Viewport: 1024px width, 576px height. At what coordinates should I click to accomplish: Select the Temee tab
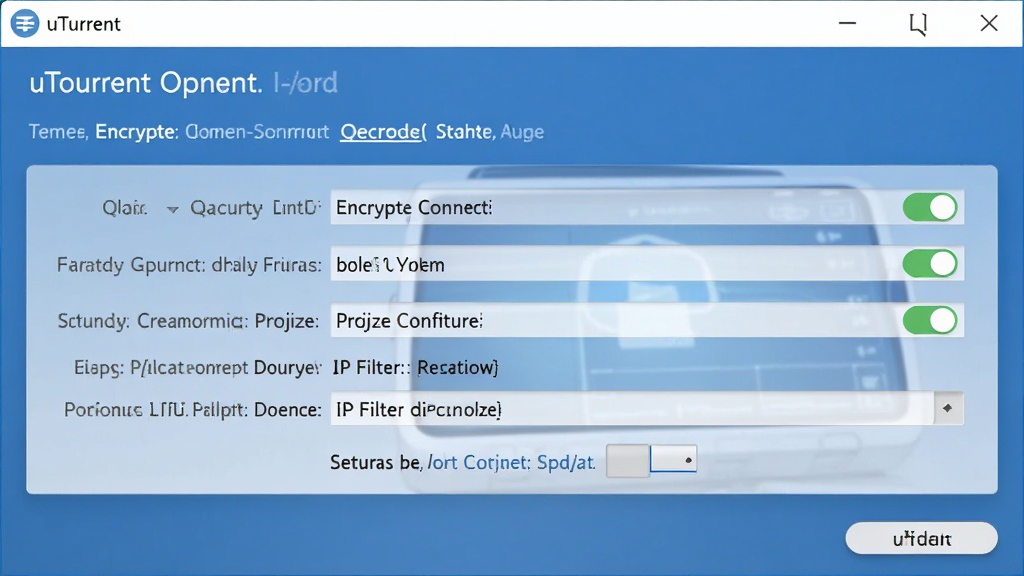[x=57, y=132]
